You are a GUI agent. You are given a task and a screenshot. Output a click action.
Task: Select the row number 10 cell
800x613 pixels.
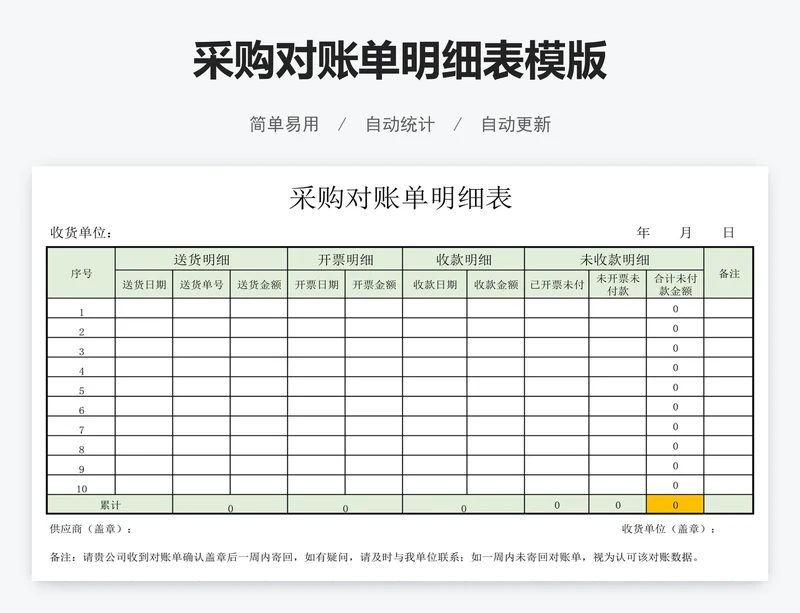[x=81, y=485]
